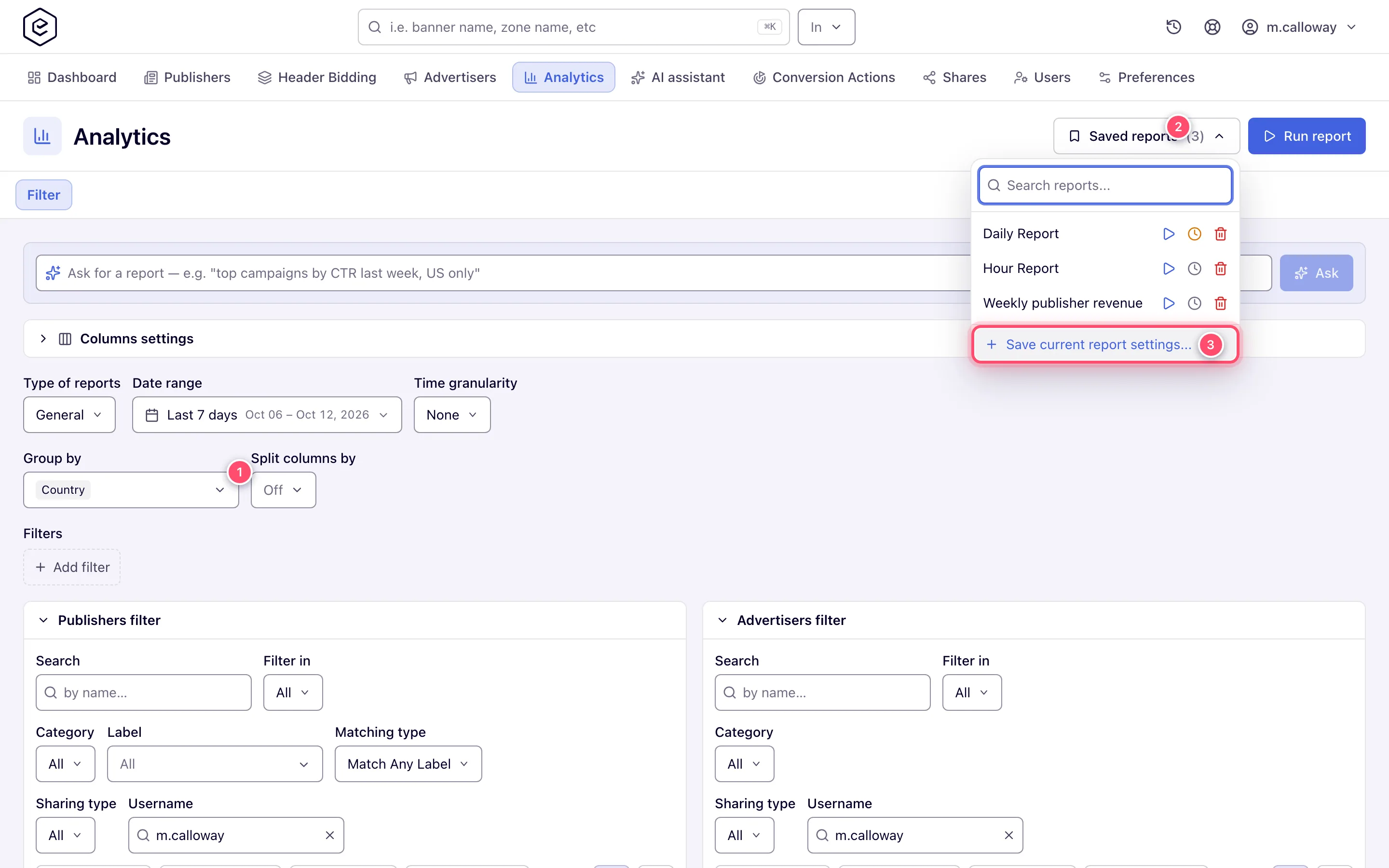This screenshot has height=868, width=1389.
Task: Run Weekly publisher revenue report
Action: click(1168, 303)
